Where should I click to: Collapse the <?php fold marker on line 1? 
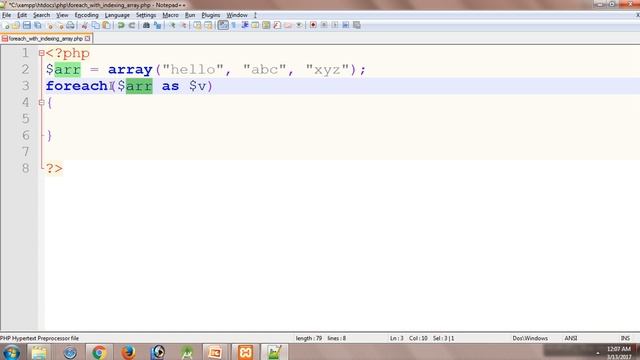(x=41, y=53)
